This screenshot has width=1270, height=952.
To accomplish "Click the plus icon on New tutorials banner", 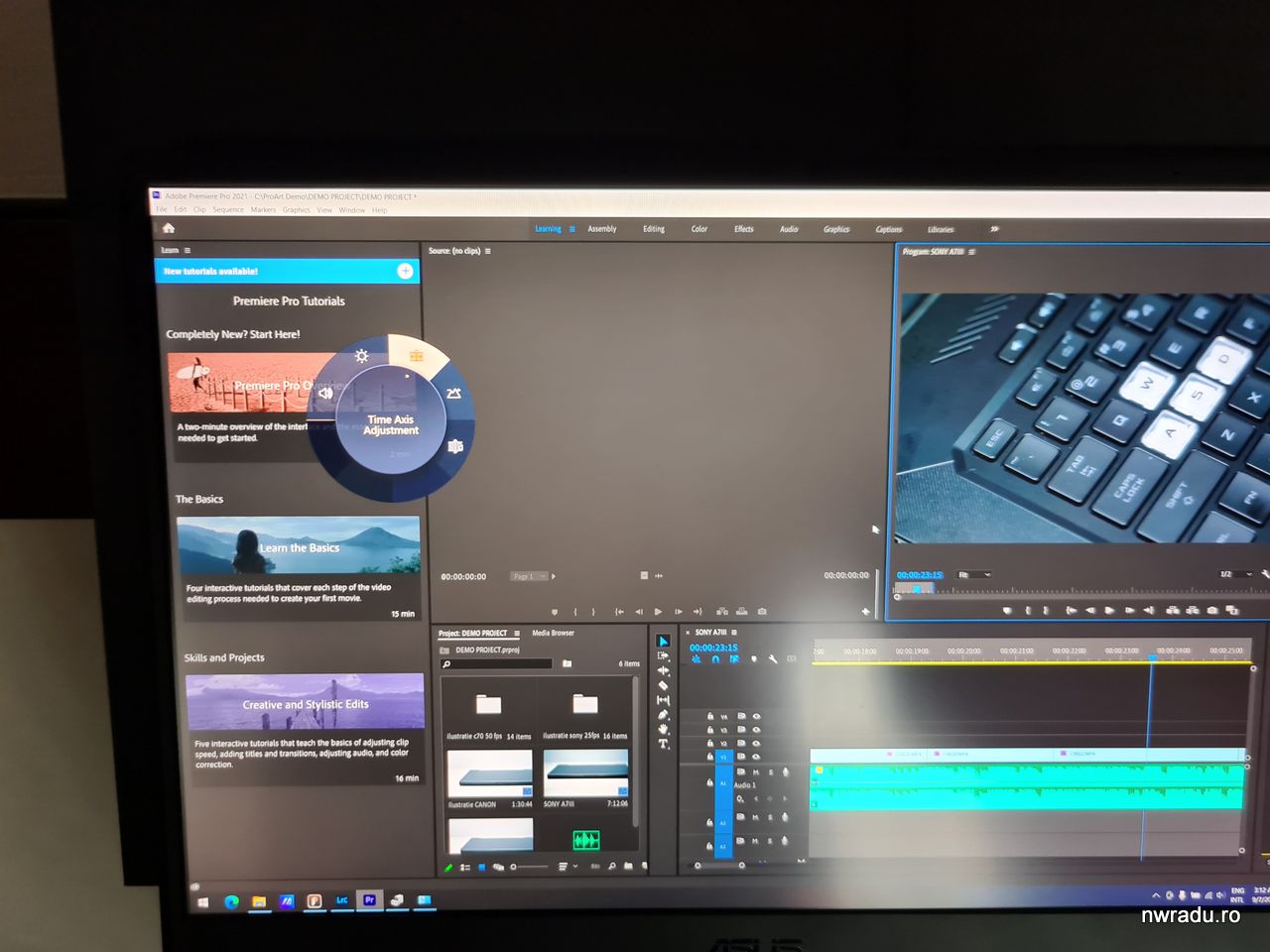I will point(405,271).
